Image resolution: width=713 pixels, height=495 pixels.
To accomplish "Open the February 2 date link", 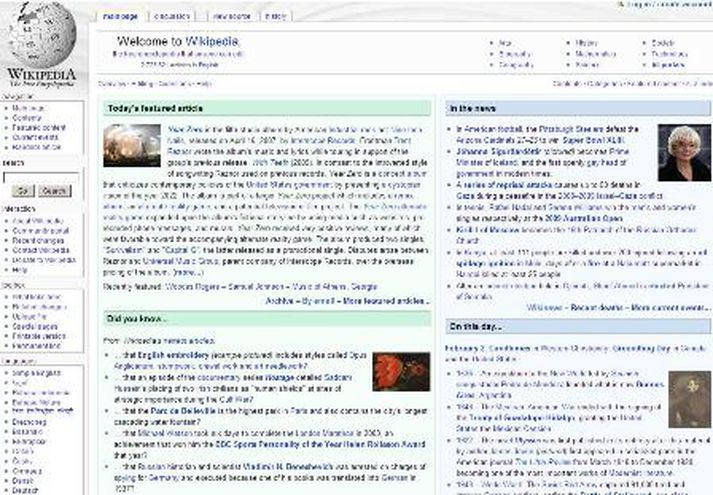I will [464, 348].
